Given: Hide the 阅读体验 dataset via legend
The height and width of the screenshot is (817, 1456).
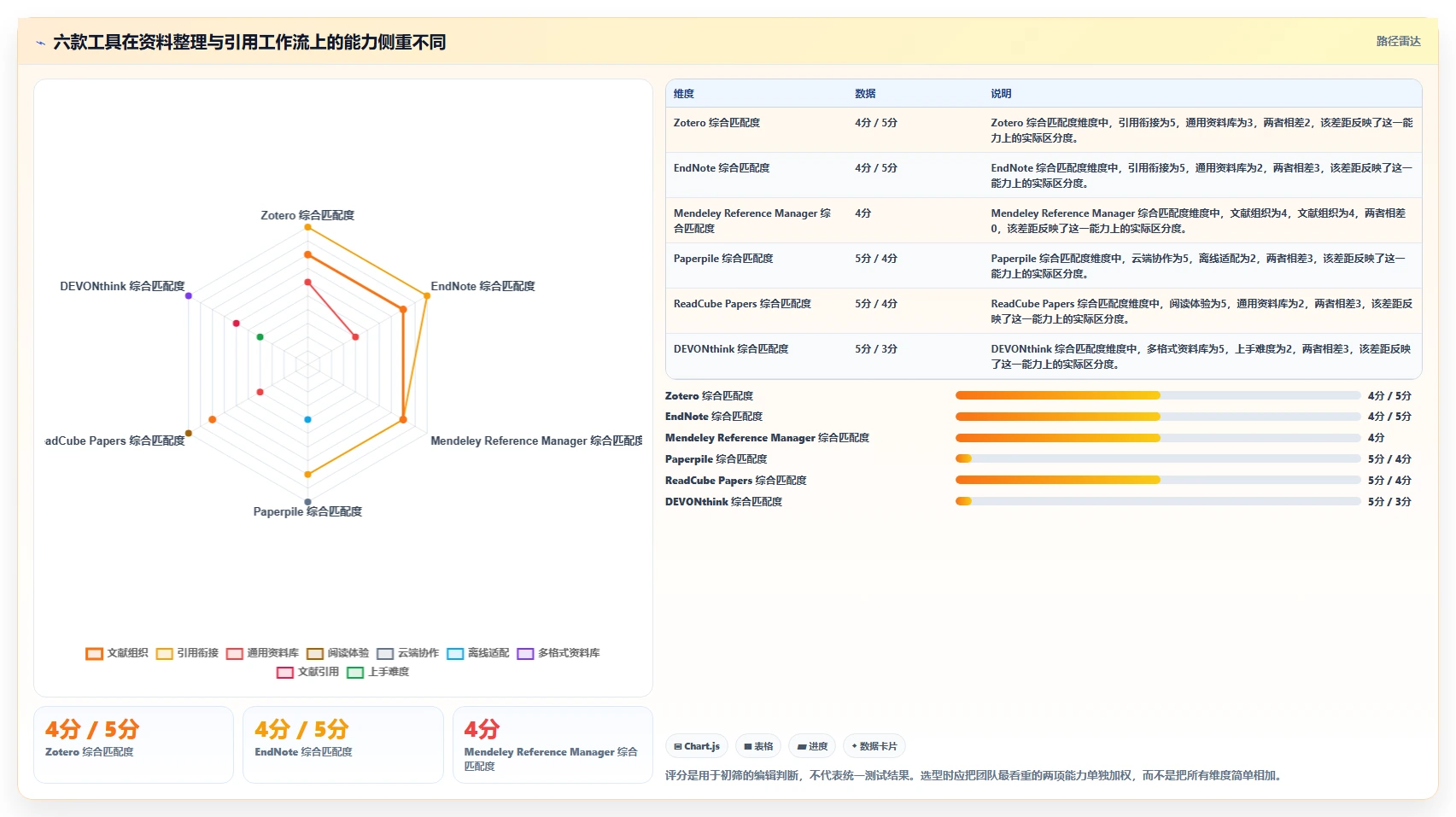Looking at the screenshot, I should point(337,653).
